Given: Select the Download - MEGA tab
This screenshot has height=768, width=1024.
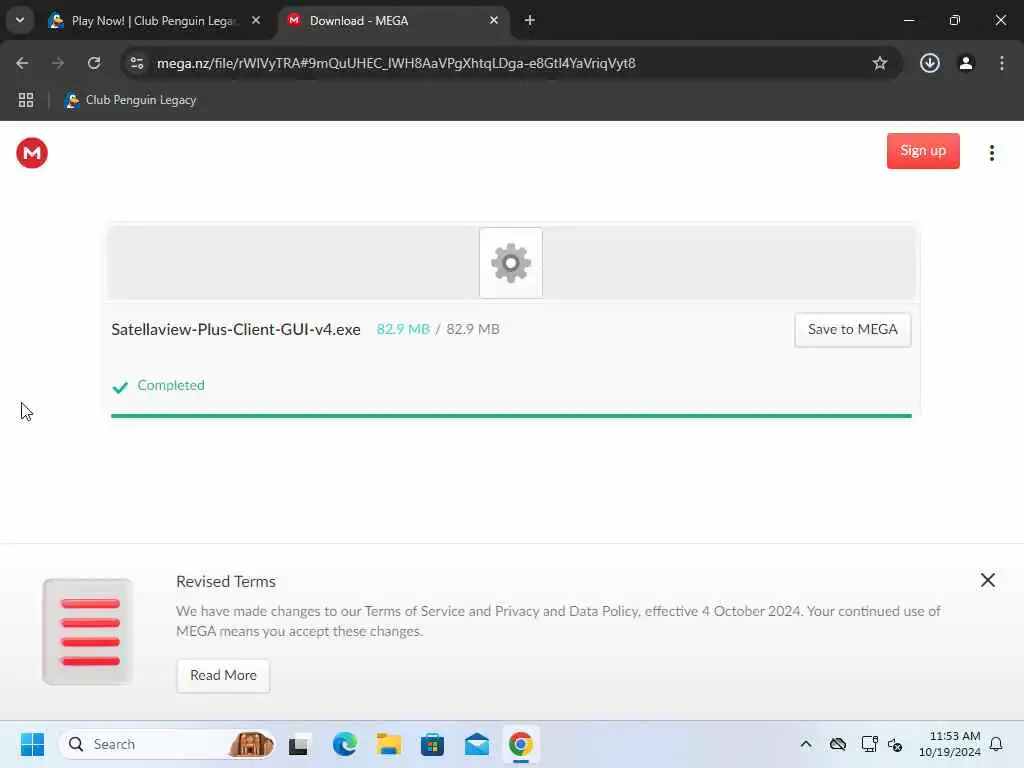Looking at the screenshot, I should (392, 21).
